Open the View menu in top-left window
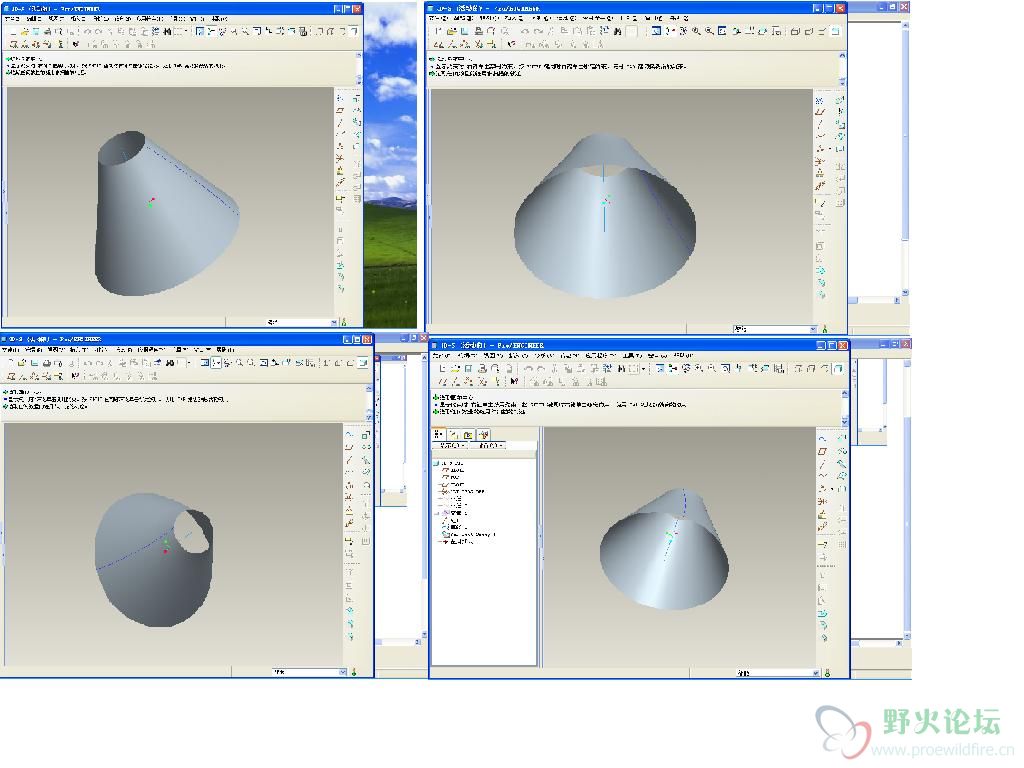Image resolution: width=1024 pixels, height=768 pixels. click(56, 19)
